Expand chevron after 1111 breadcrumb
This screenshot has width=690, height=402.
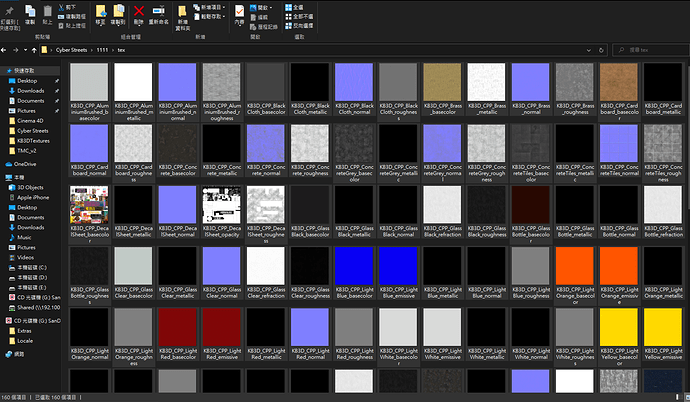point(113,50)
